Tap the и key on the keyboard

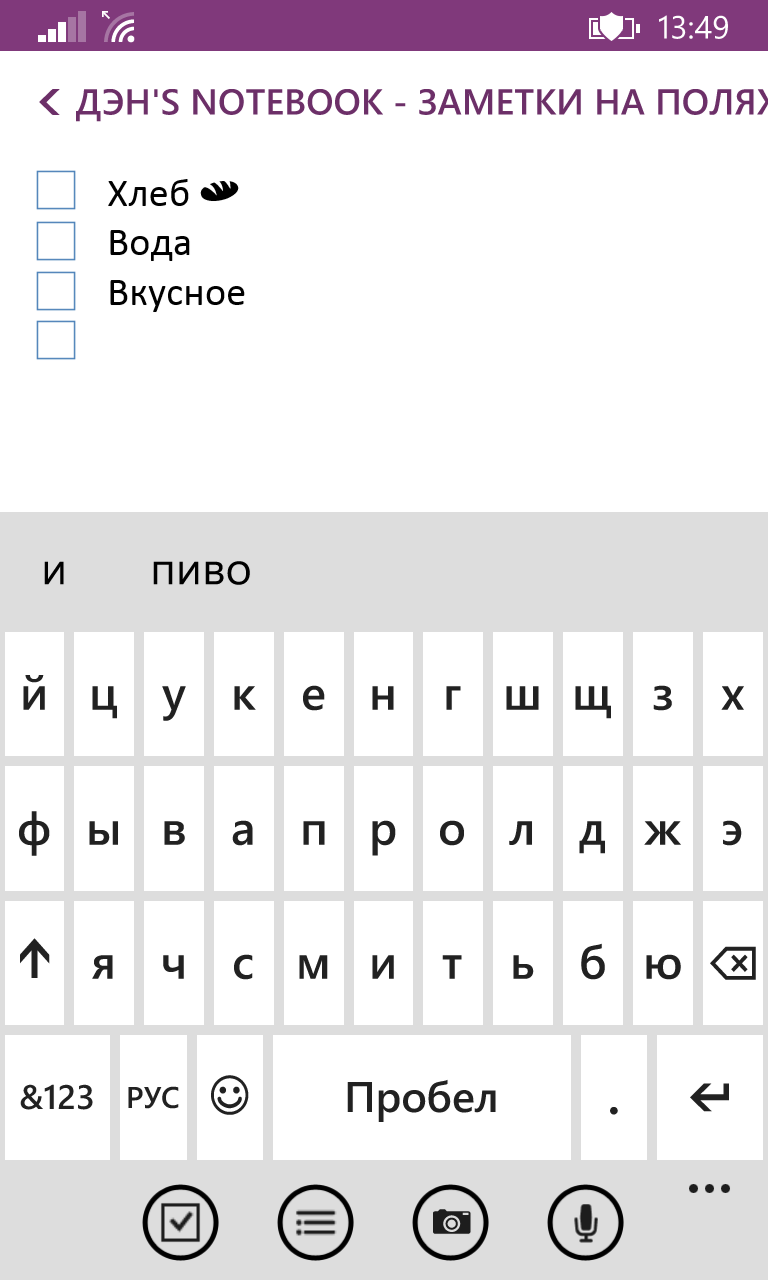coord(383,963)
